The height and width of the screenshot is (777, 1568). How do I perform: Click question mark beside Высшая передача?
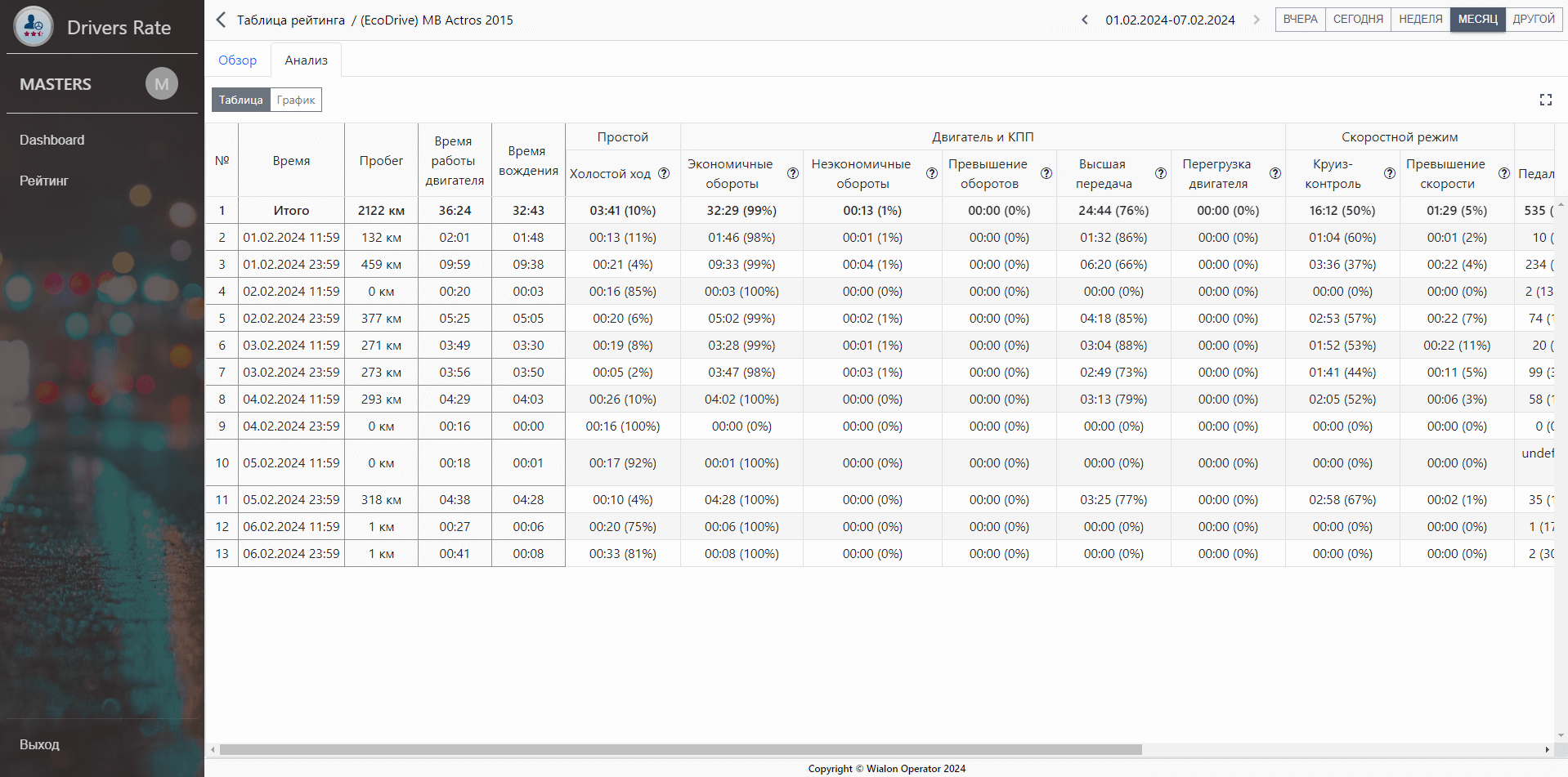(x=1160, y=173)
